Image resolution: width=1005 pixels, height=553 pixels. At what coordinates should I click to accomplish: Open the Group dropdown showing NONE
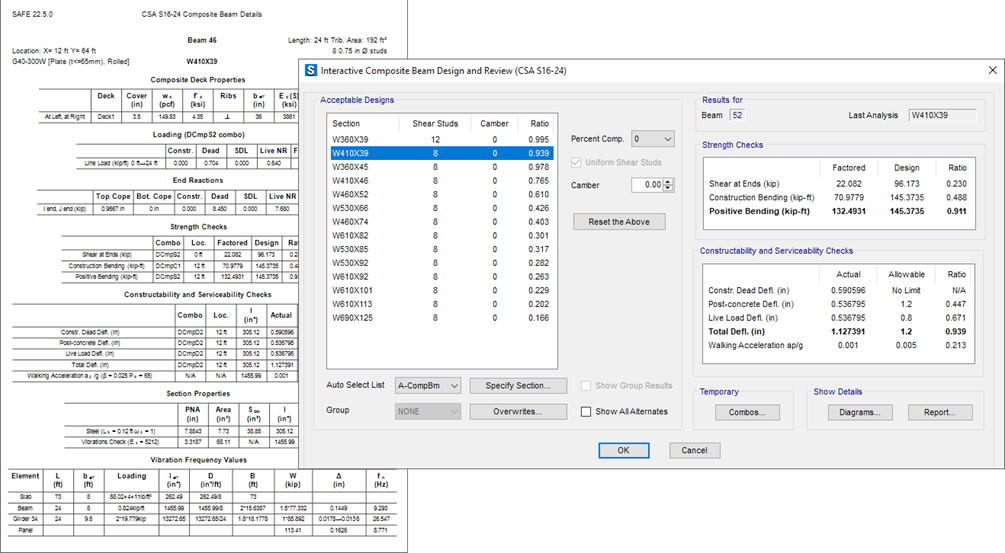point(428,411)
